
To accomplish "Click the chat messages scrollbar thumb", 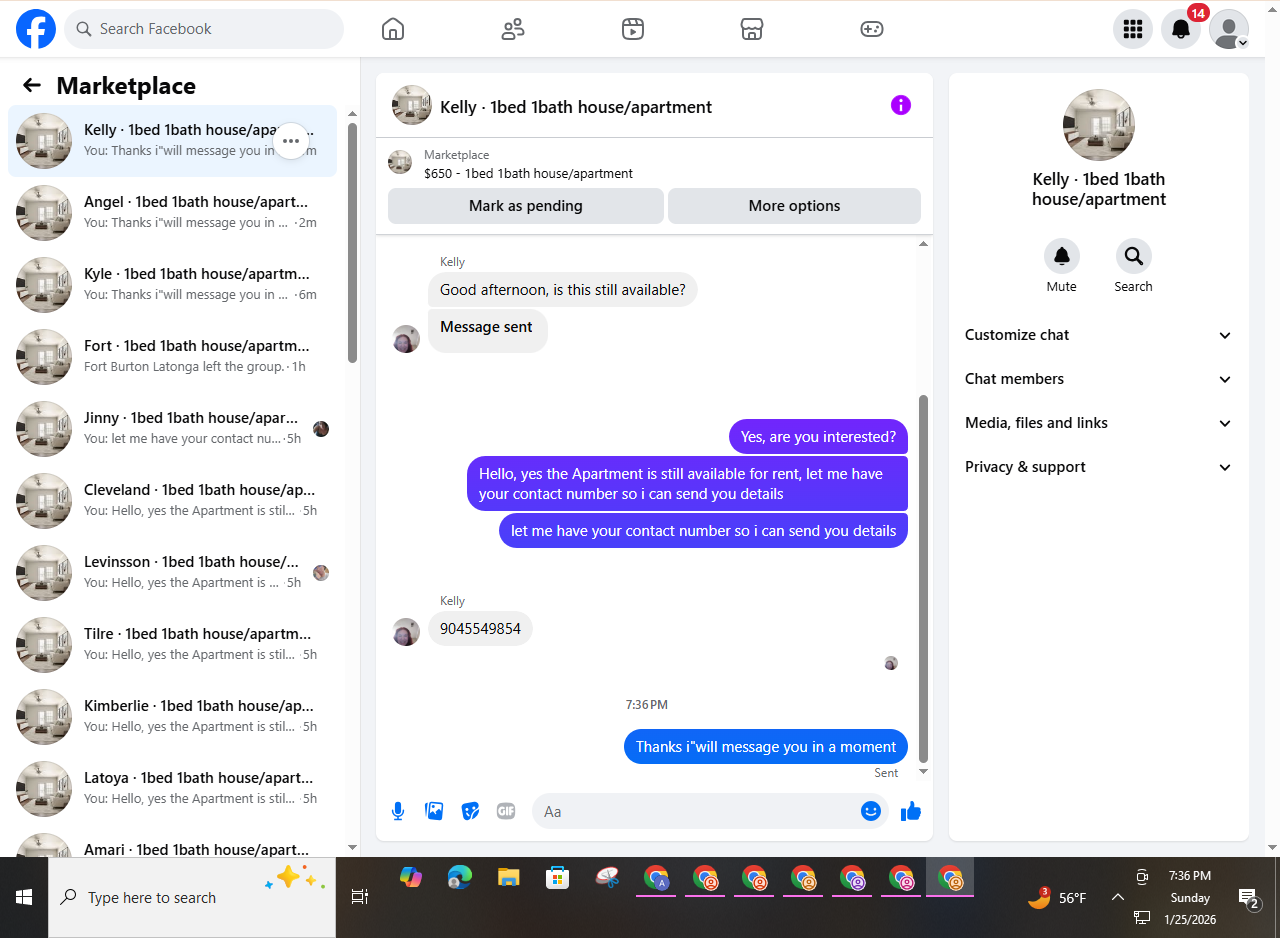I will 923,578.
